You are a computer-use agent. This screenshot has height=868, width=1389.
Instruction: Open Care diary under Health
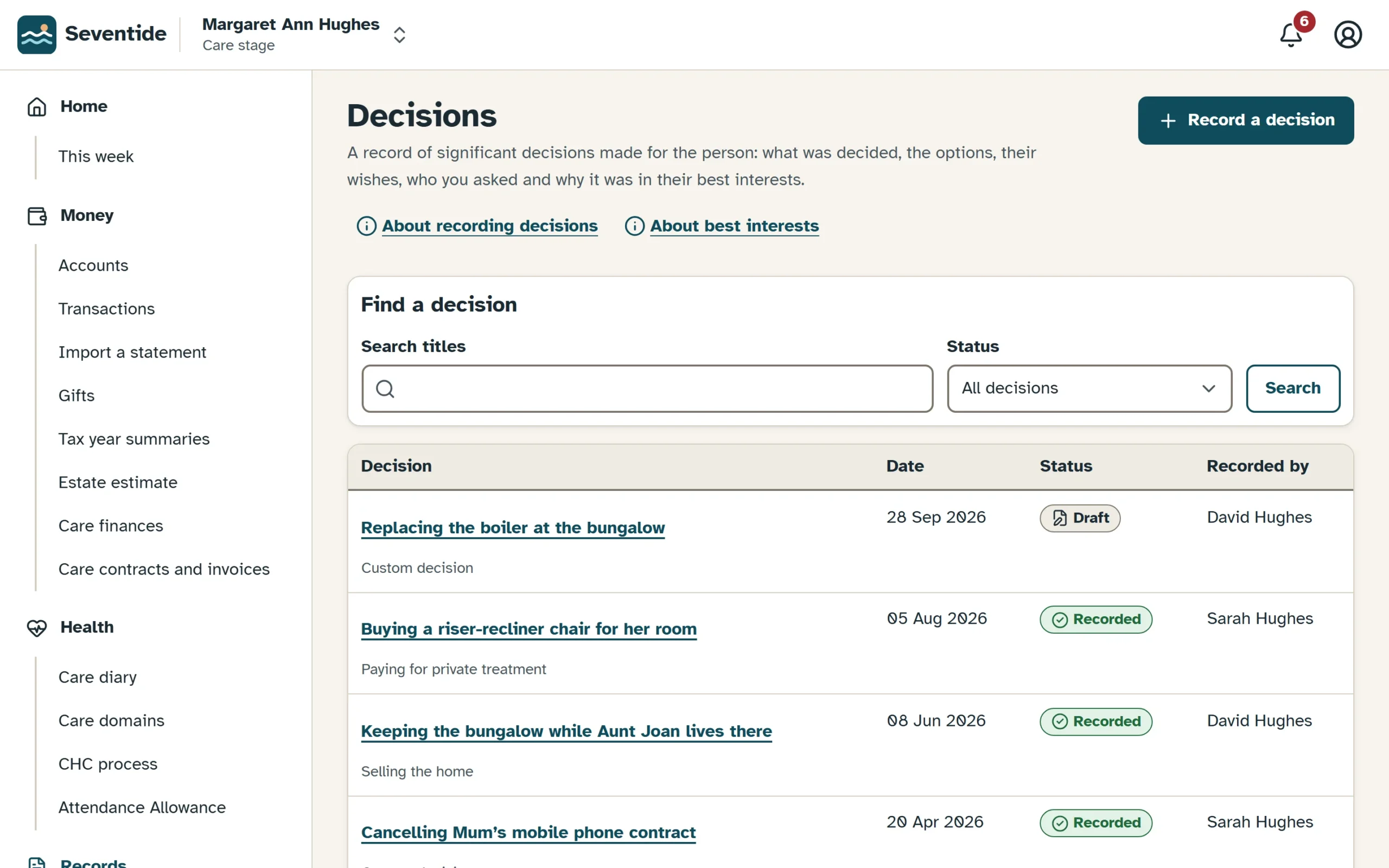[98, 678]
